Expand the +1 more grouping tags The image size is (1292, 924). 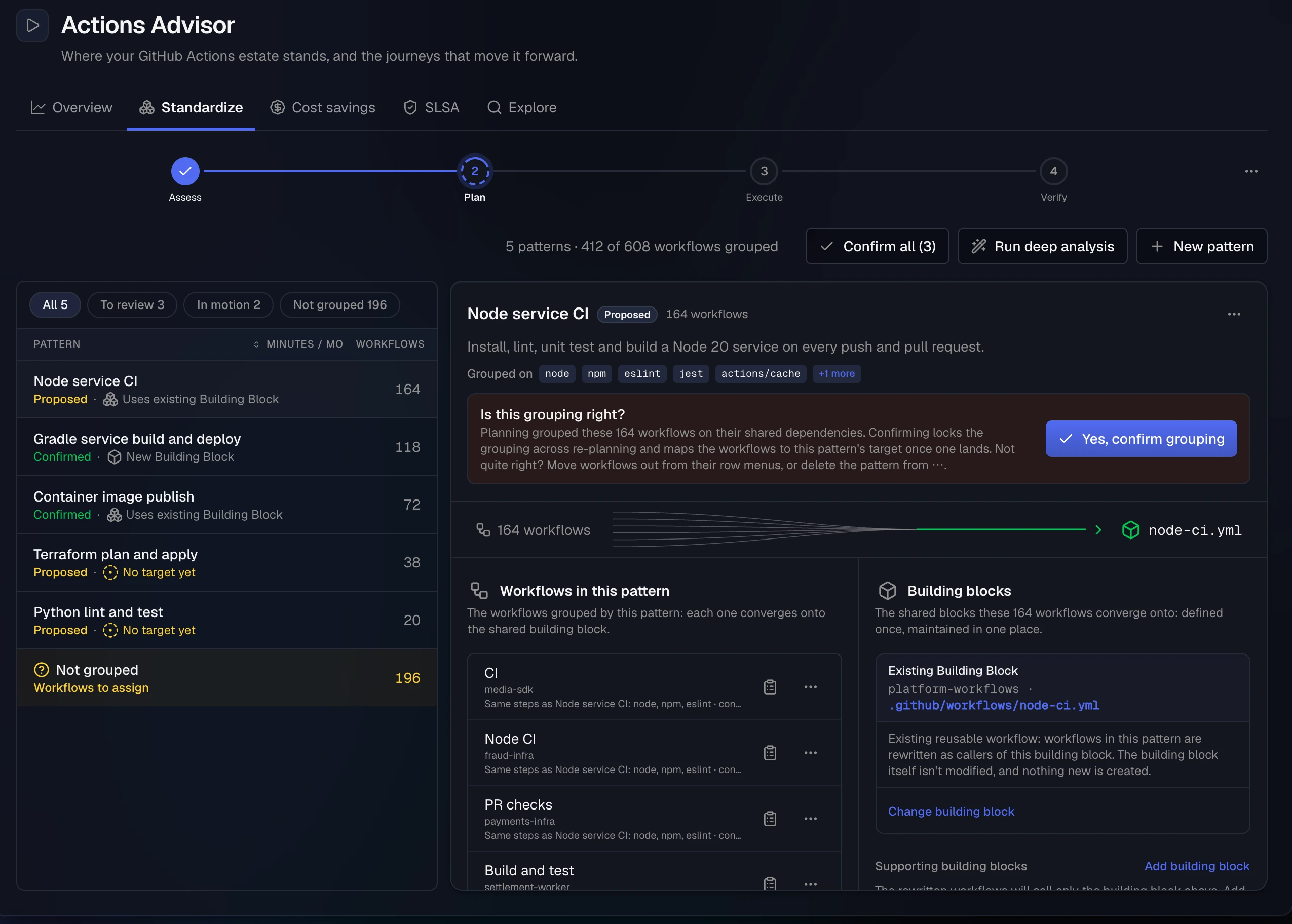pos(837,374)
